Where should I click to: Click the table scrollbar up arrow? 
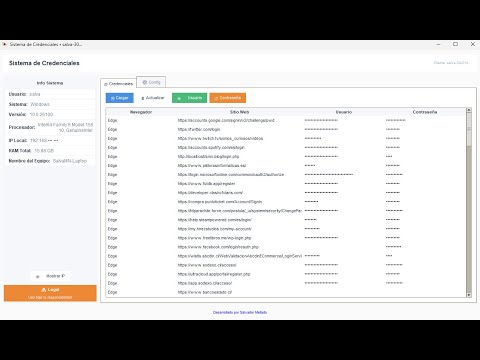click(x=469, y=110)
